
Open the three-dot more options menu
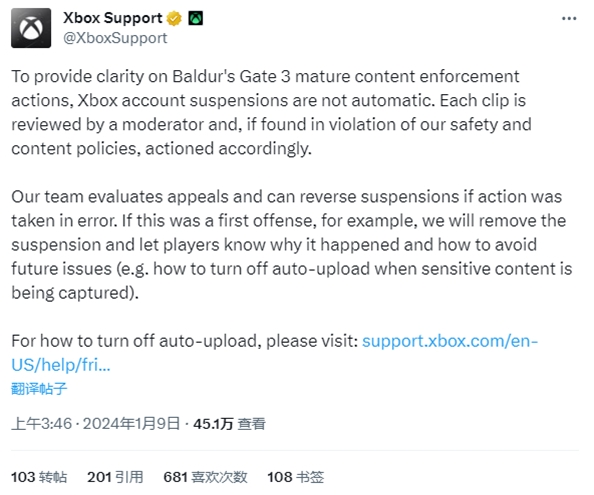point(569,18)
